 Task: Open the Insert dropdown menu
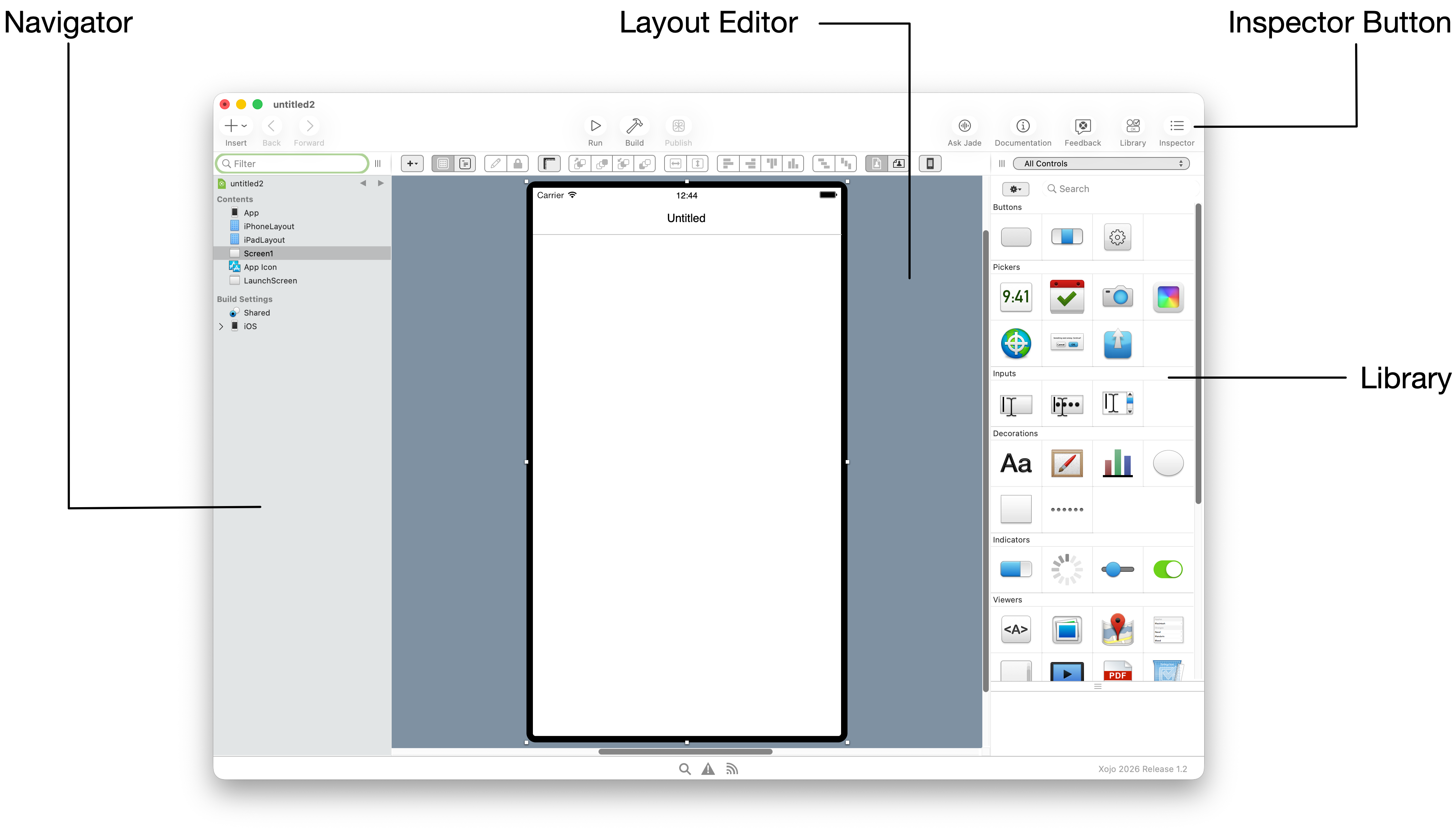point(235,126)
